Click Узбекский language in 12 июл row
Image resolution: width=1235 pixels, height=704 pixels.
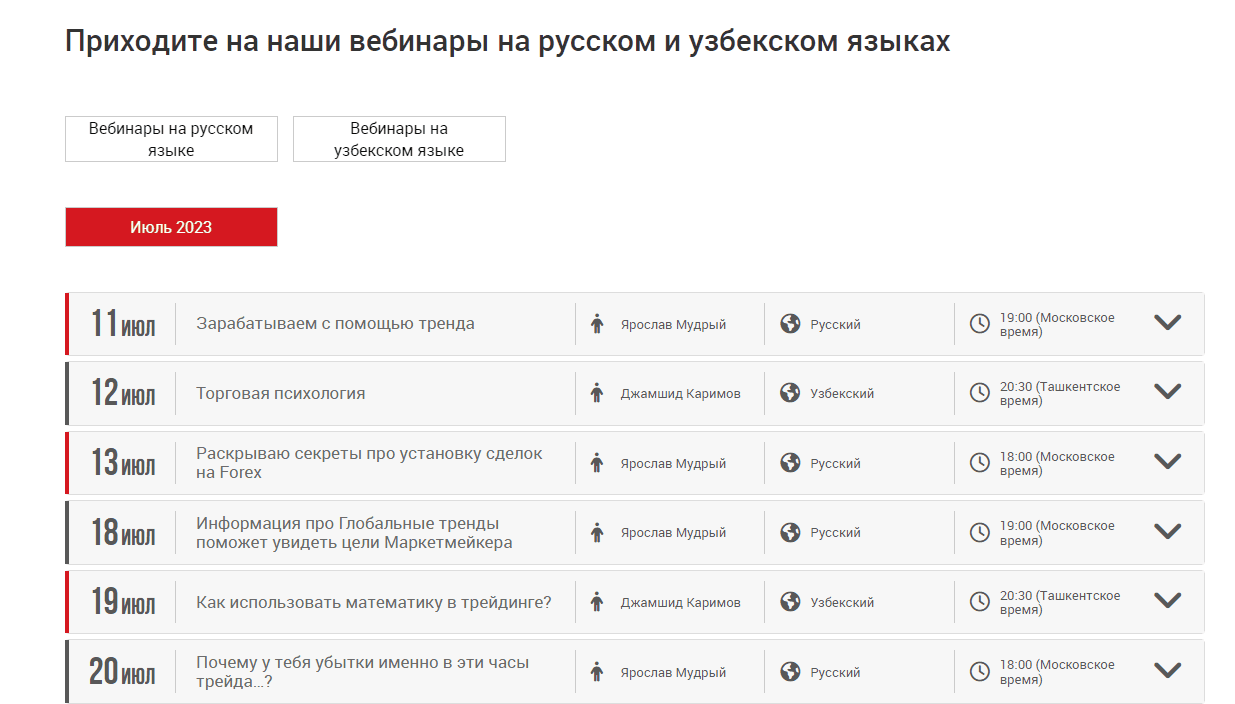point(842,393)
